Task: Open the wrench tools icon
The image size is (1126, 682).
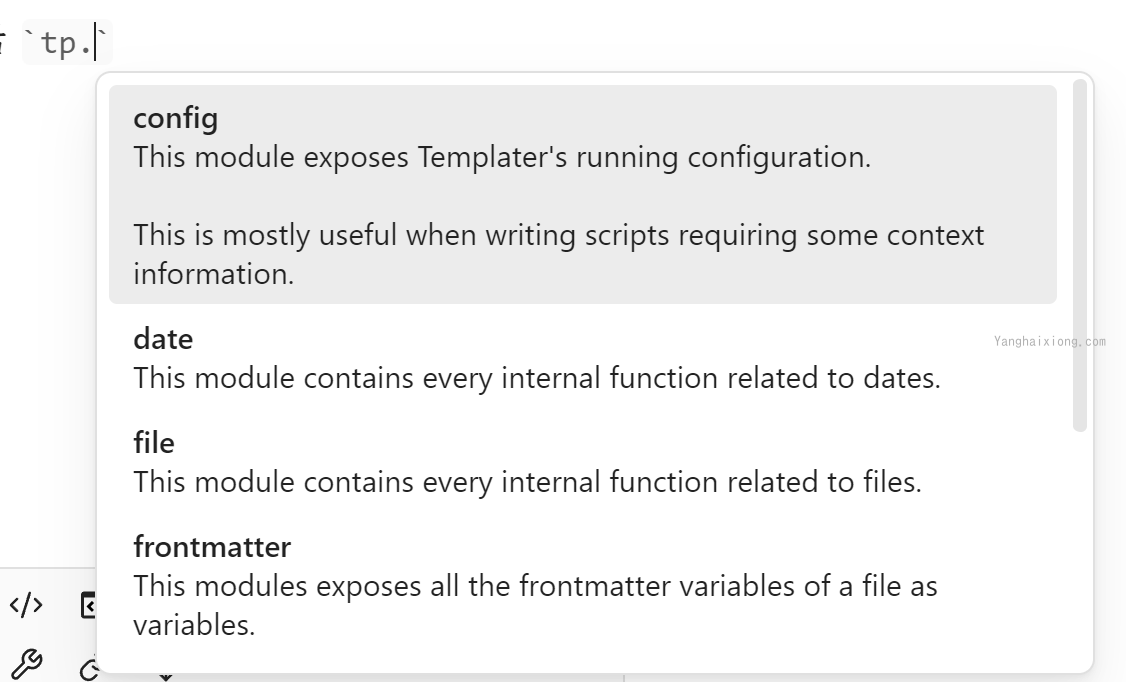Action: coord(27,664)
